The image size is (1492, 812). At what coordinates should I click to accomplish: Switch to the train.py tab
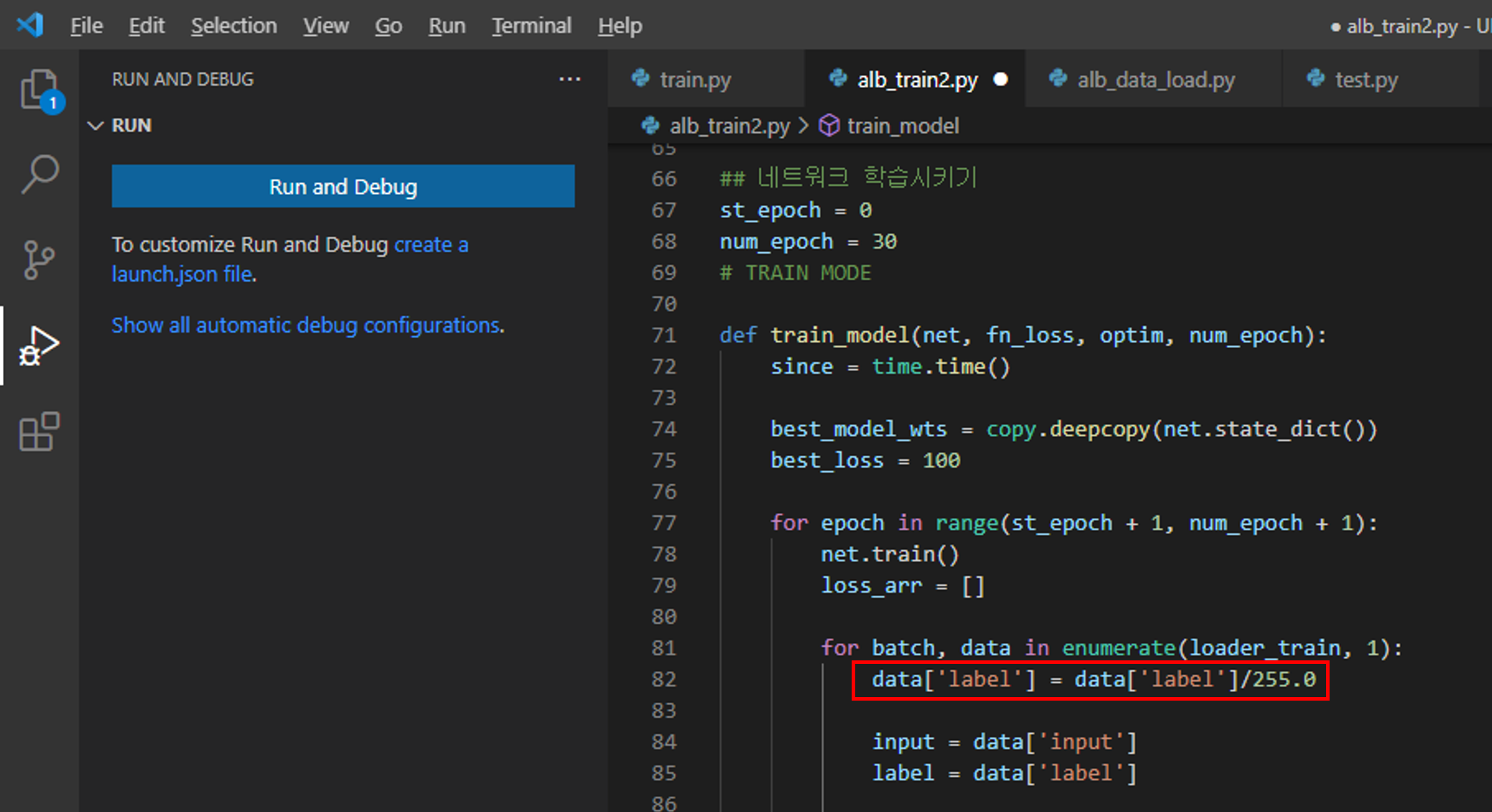(x=695, y=79)
